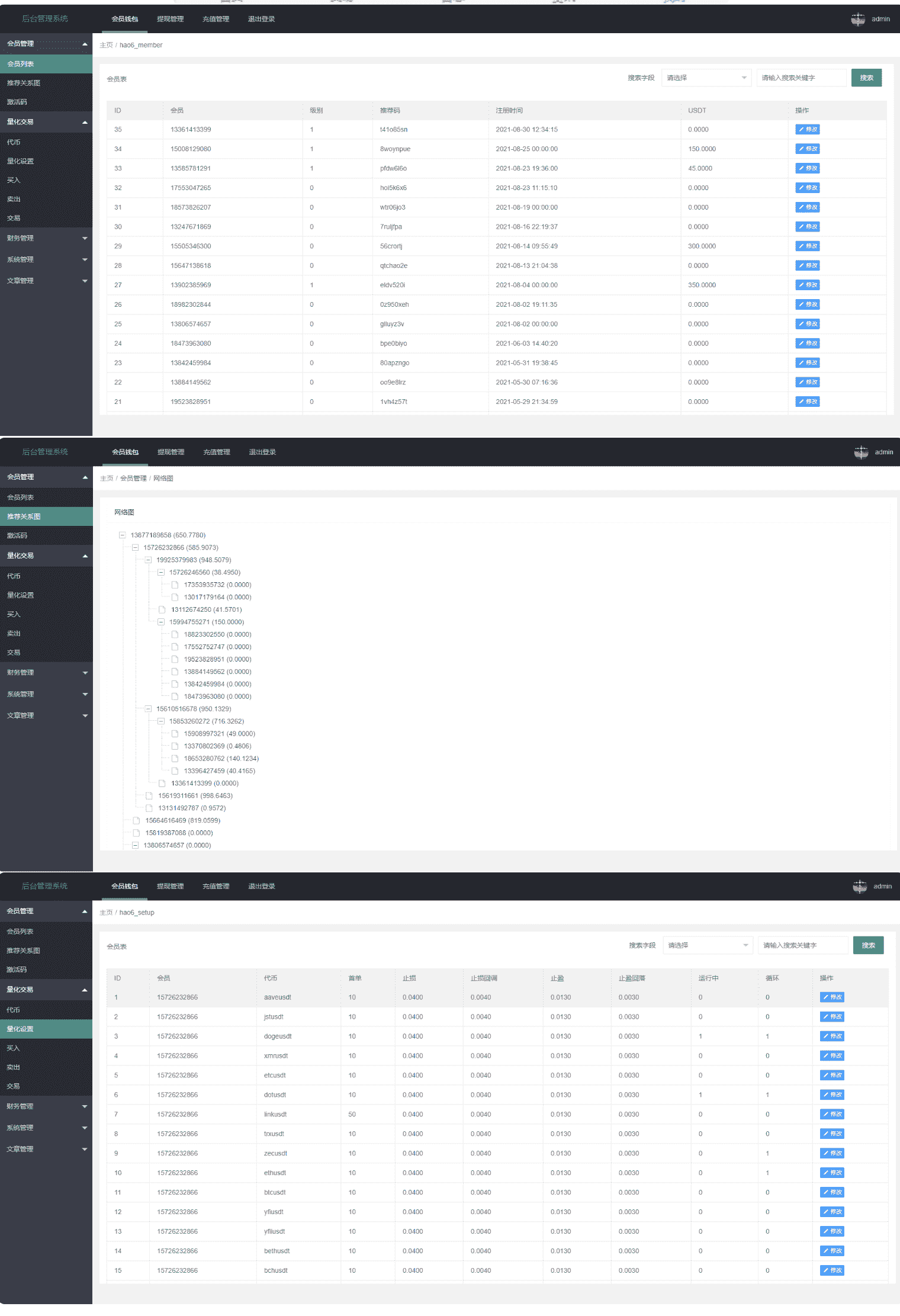Open 搜索字段 dropdown in hao6_setup panel
This screenshot has height=1316, width=900.
tap(708, 945)
